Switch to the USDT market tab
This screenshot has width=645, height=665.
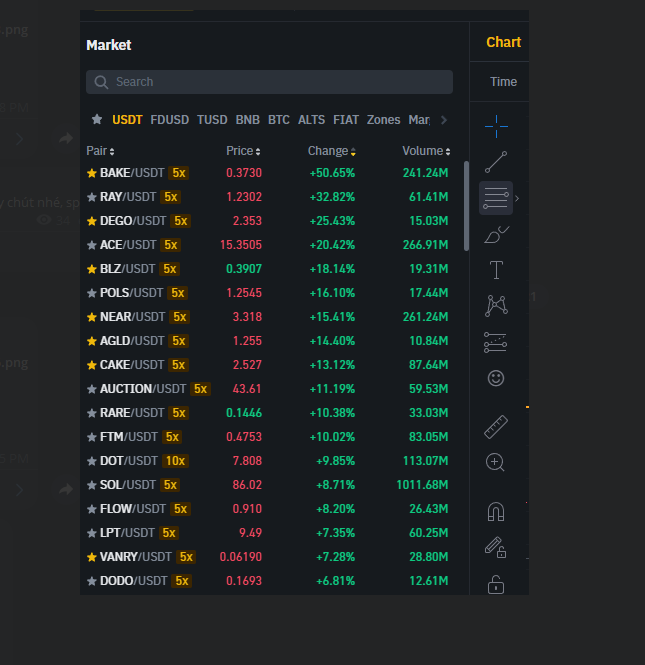coord(127,120)
